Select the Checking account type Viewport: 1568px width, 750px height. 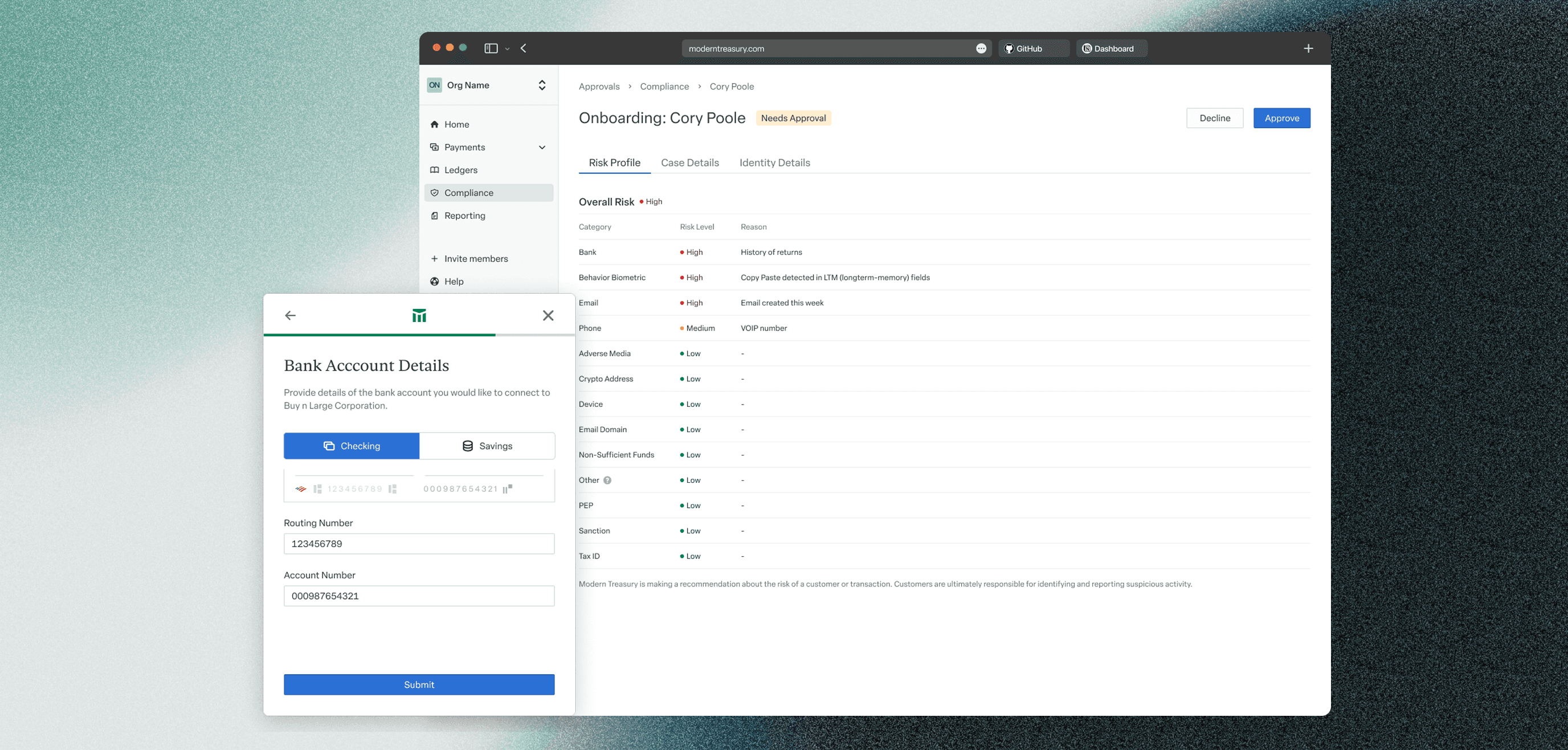click(x=351, y=446)
